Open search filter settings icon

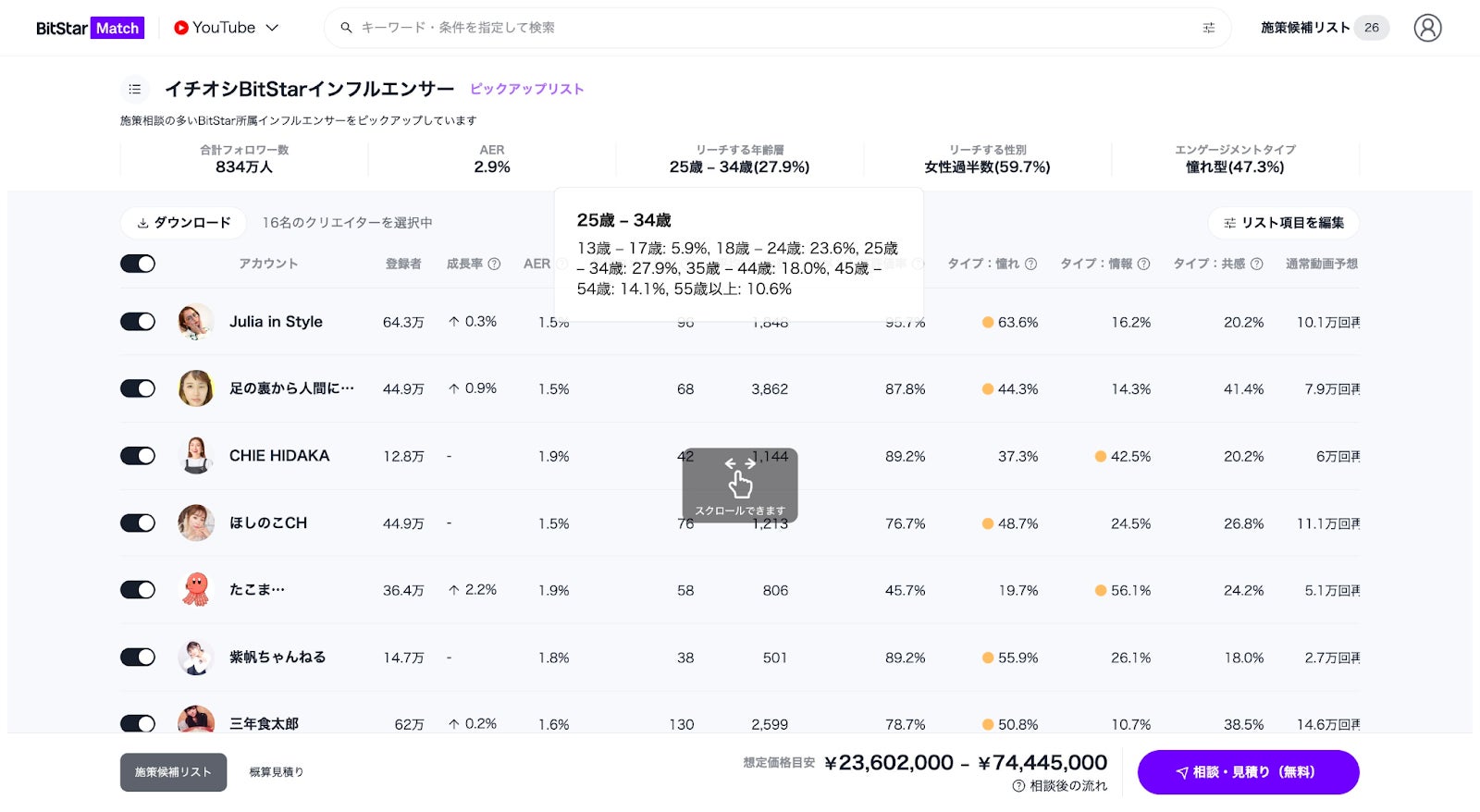coord(1208,28)
